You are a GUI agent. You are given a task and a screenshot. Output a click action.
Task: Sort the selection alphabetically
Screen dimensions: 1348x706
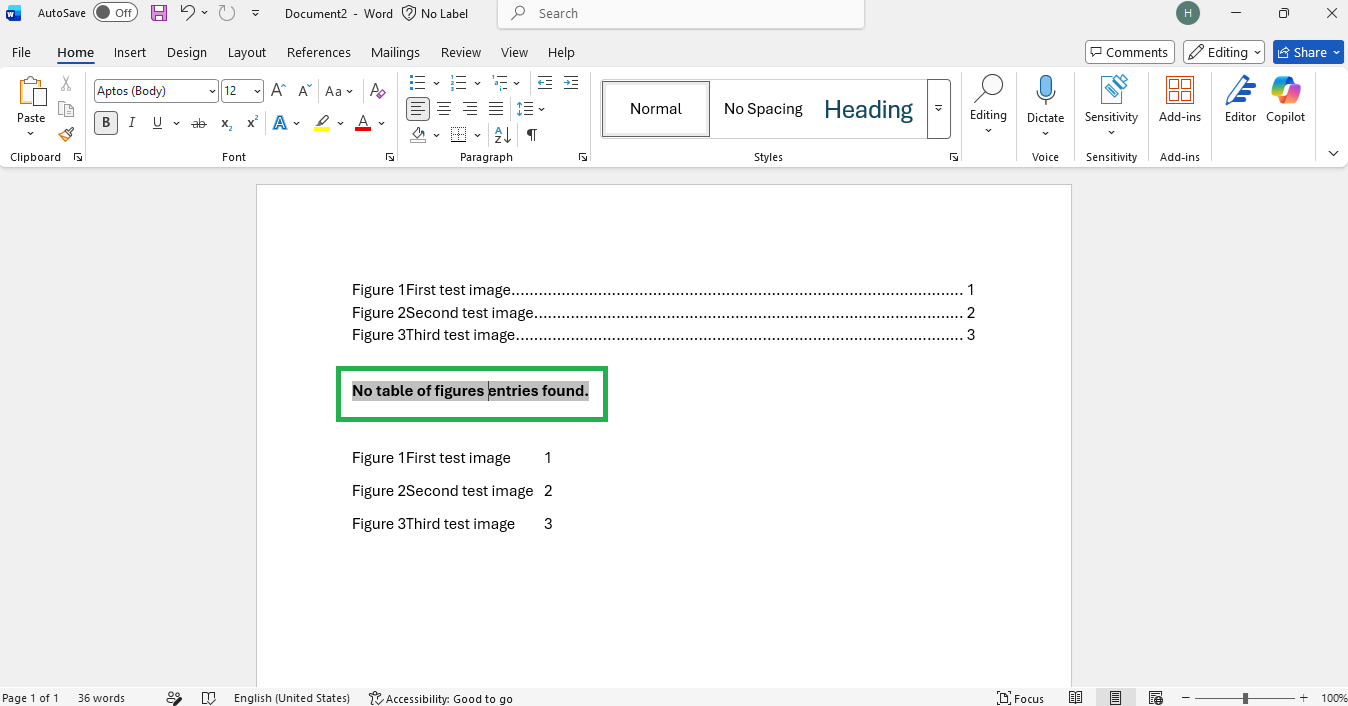click(x=503, y=135)
